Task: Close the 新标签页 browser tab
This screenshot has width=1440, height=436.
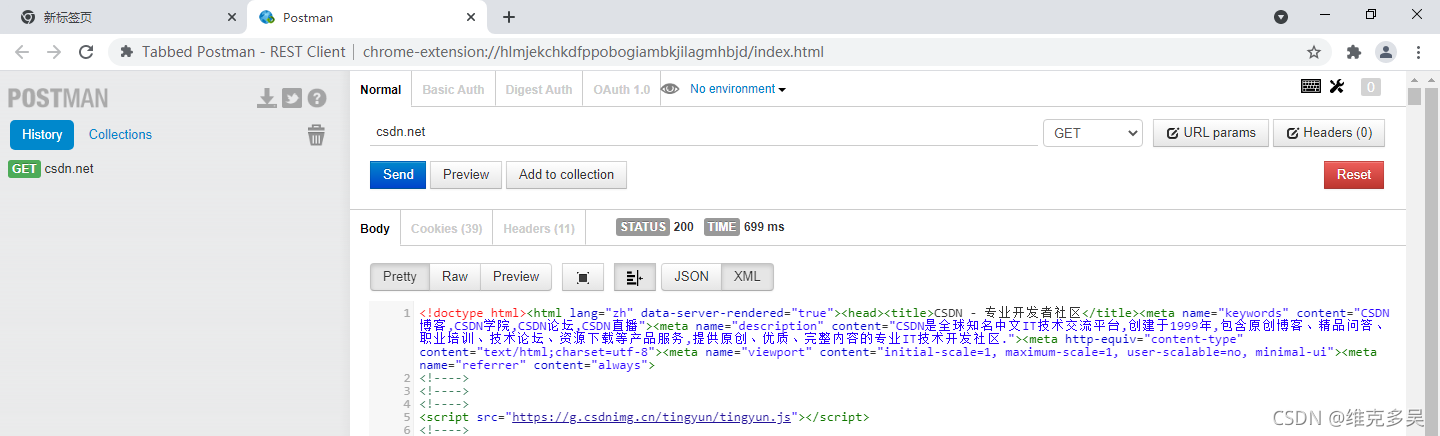Action: pos(232,17)
